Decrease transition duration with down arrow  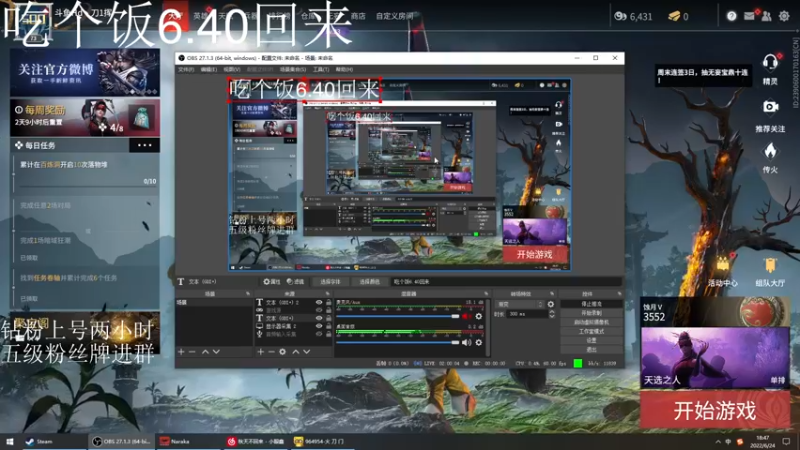click(x=552, y=317)
